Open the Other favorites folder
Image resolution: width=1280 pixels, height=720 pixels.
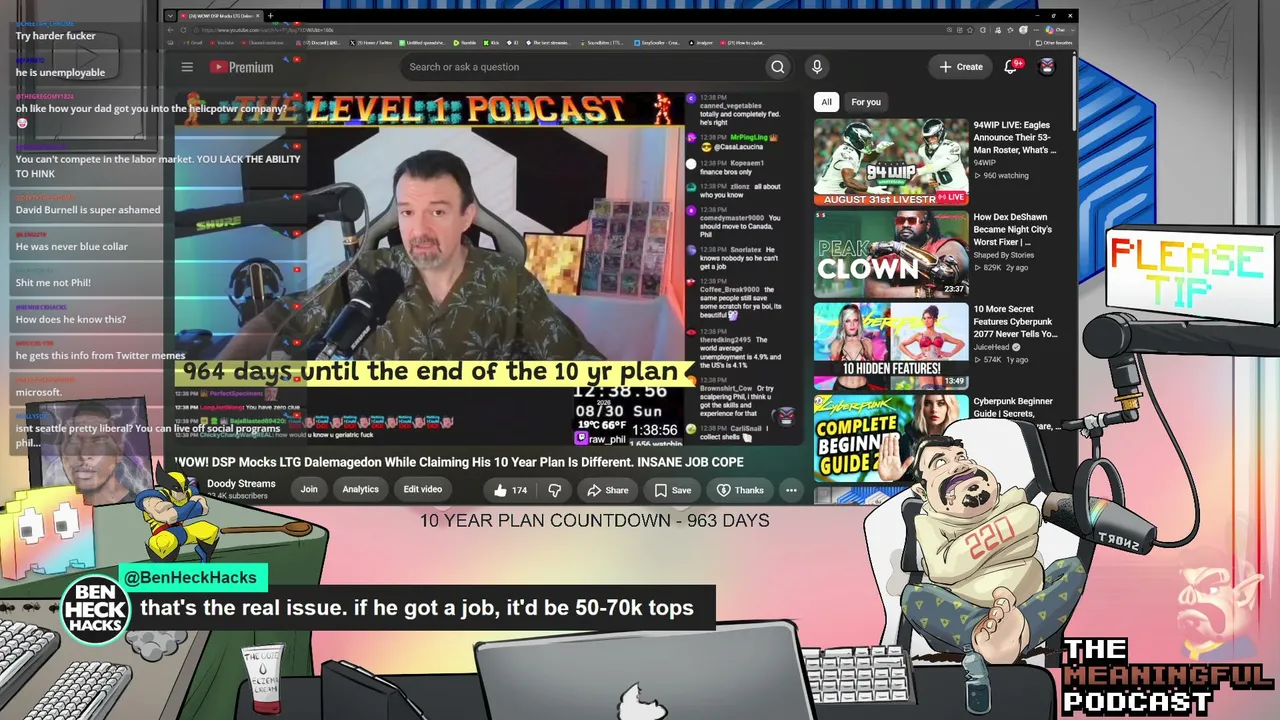pos(1053,43)
